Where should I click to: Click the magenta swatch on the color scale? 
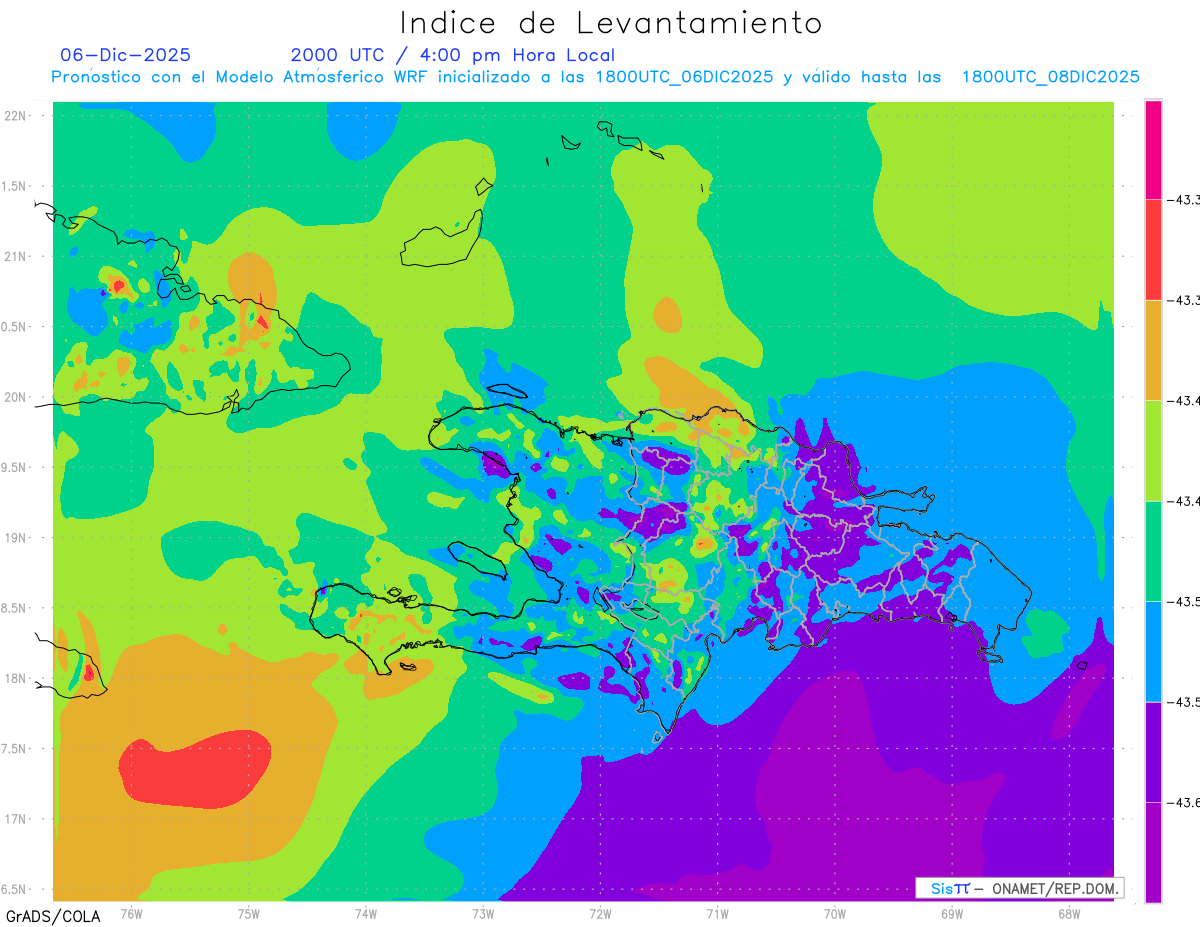[1153, 149]
